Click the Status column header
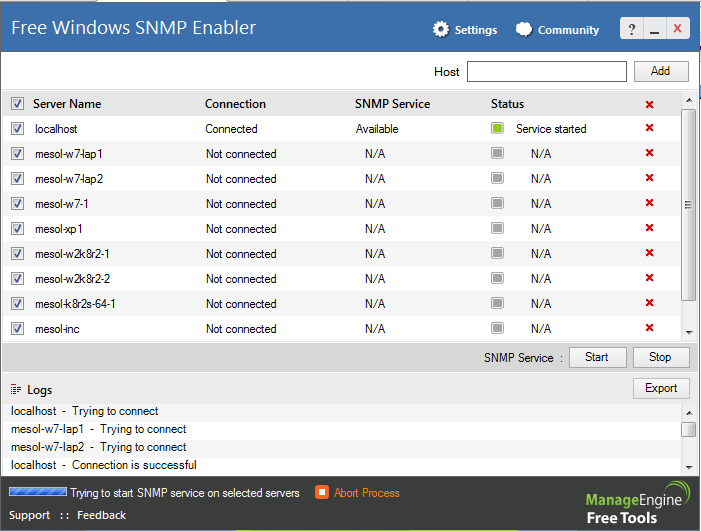 [507, 104]
